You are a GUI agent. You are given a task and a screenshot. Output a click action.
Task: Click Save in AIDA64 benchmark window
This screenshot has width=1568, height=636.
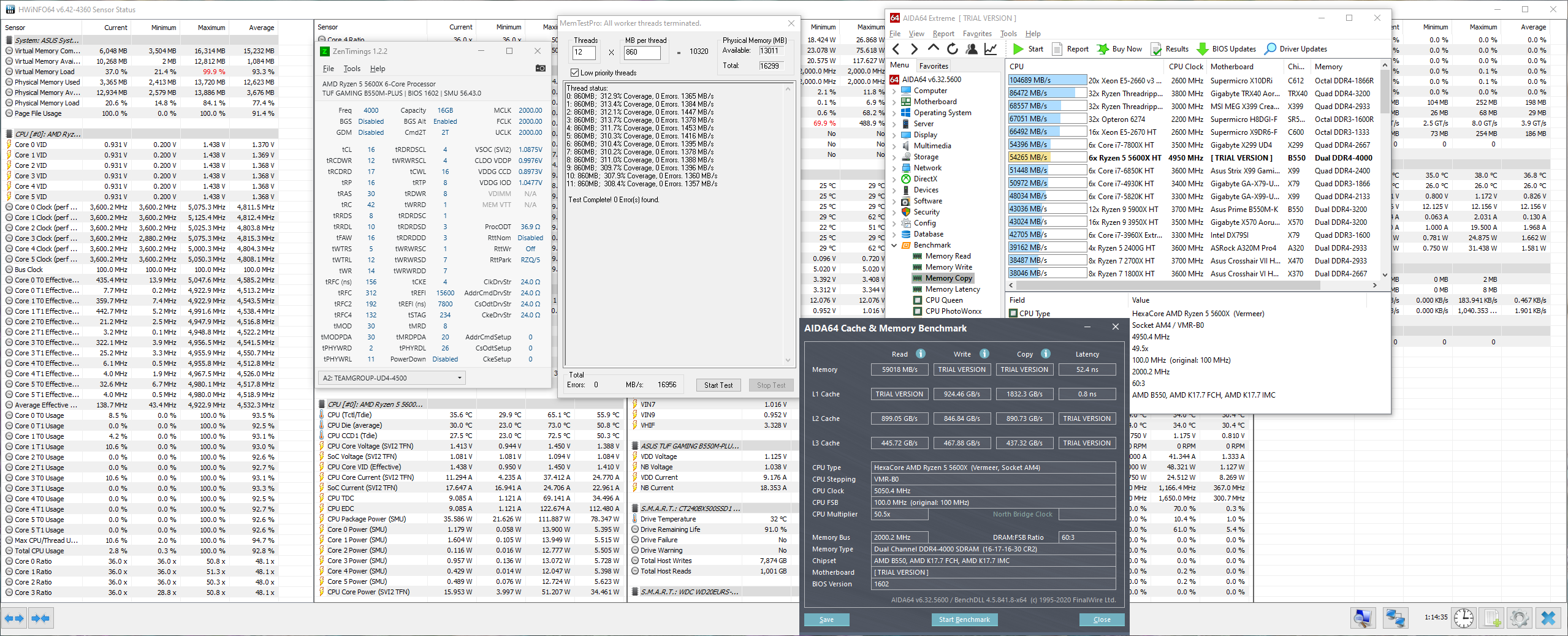(x=826, y=619)
